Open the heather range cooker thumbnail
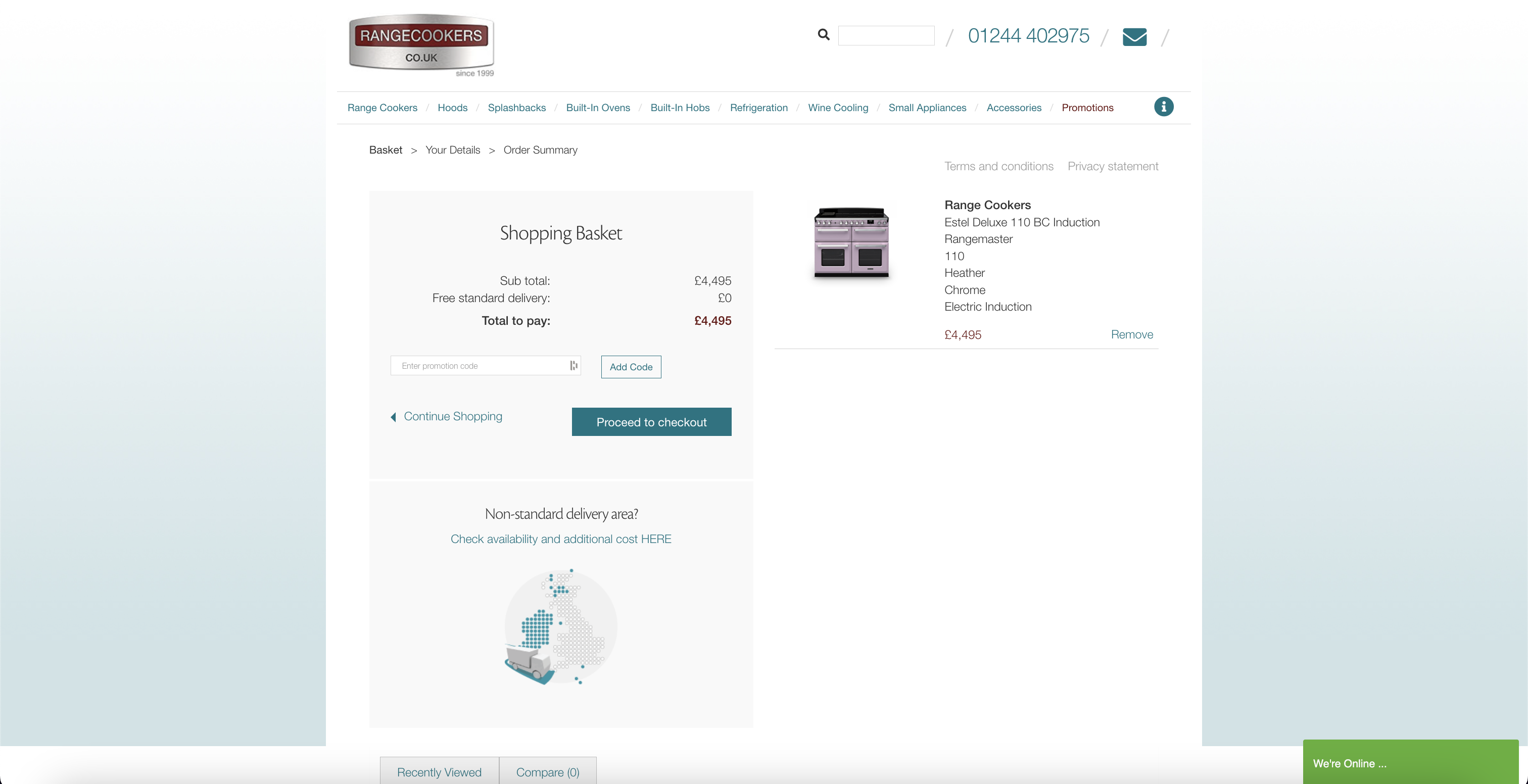The height and width of the screenshot is (784, 1528). (850, 242)
